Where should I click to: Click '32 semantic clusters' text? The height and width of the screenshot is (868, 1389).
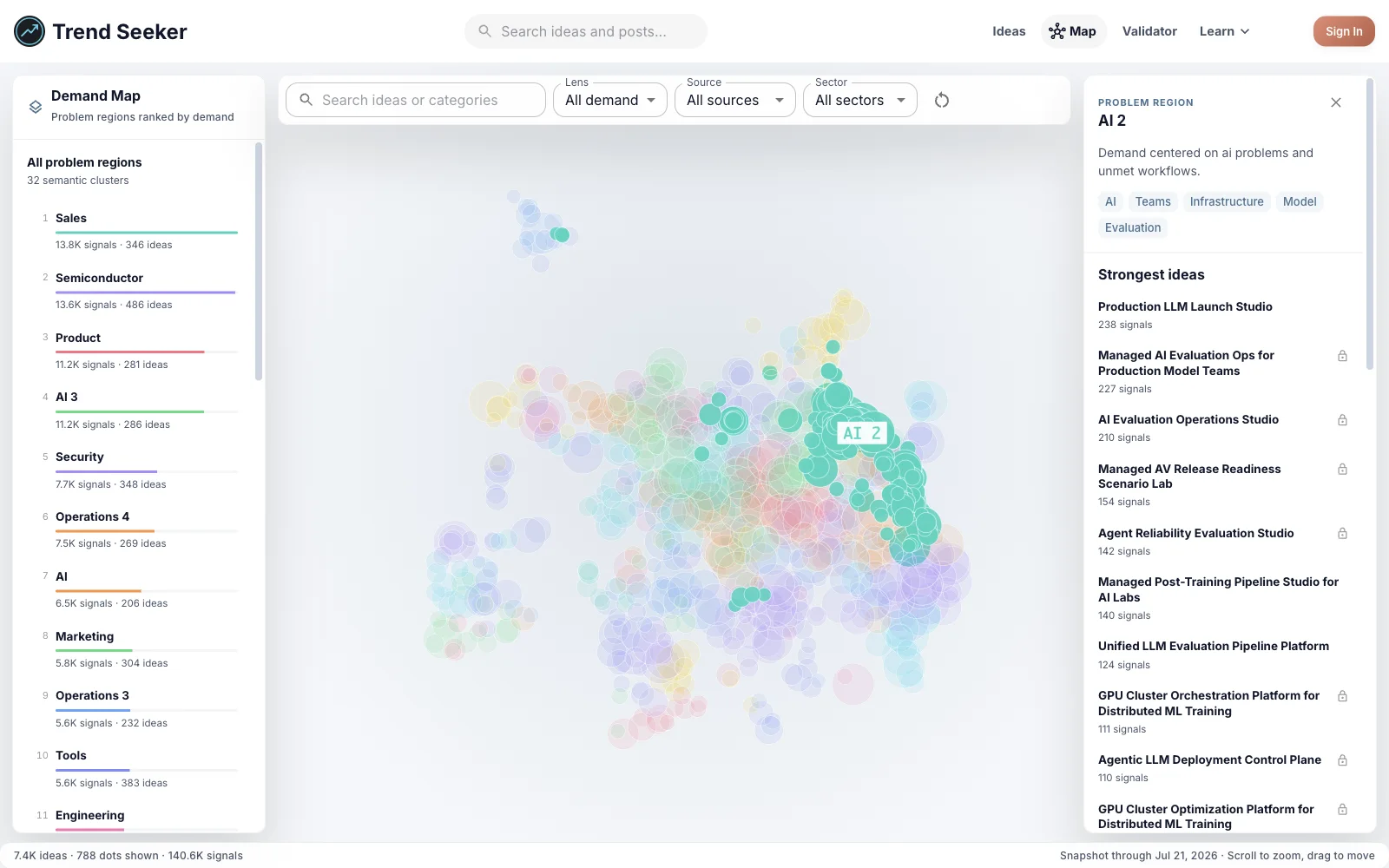tap(77, 181)
